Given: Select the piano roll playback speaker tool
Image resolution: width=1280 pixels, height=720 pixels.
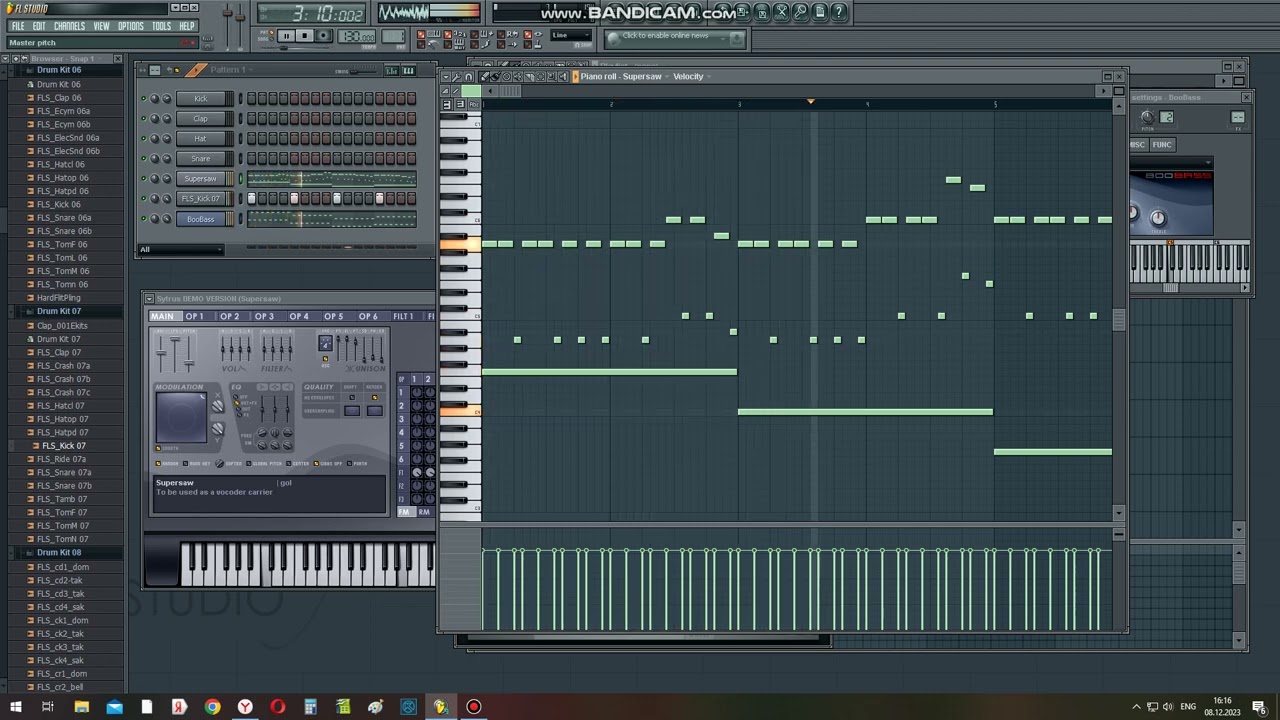Looking at the screenshot, I should (x=563, y=77).
